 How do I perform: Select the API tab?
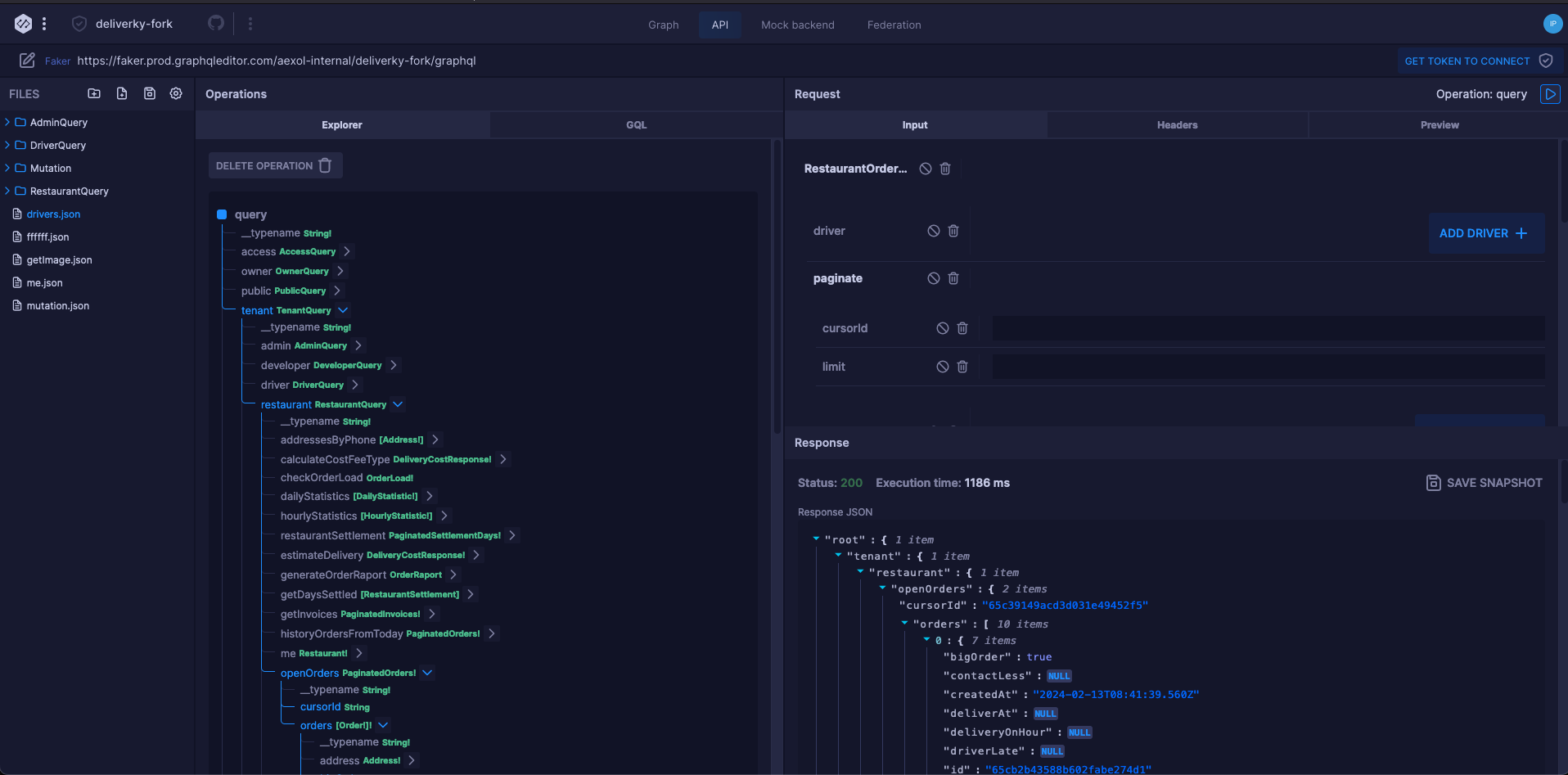click(720, 25)
